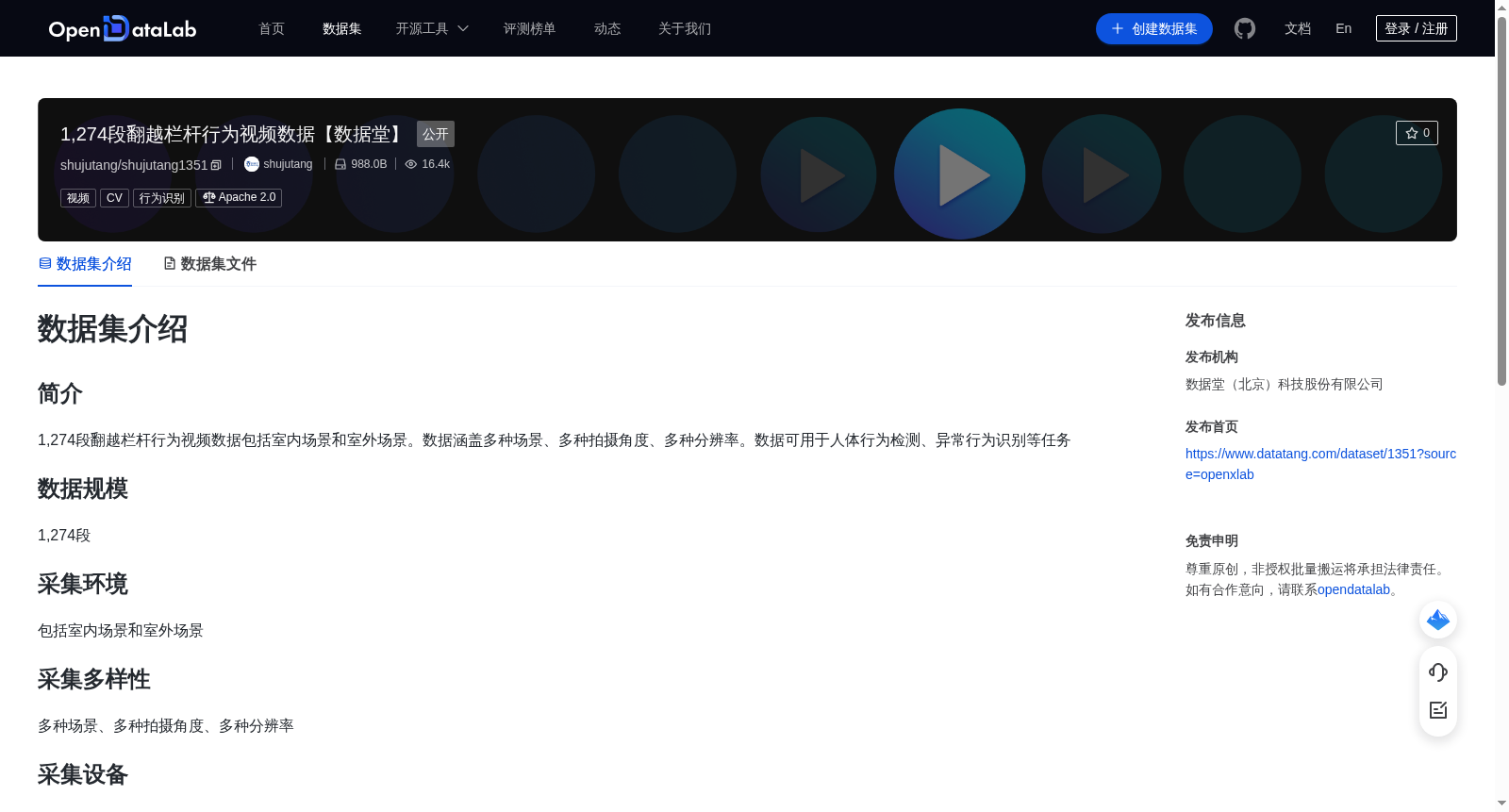Switch language with the En link
Viewport: 1509px width, 812px height.
click(x=1343, y=28)
